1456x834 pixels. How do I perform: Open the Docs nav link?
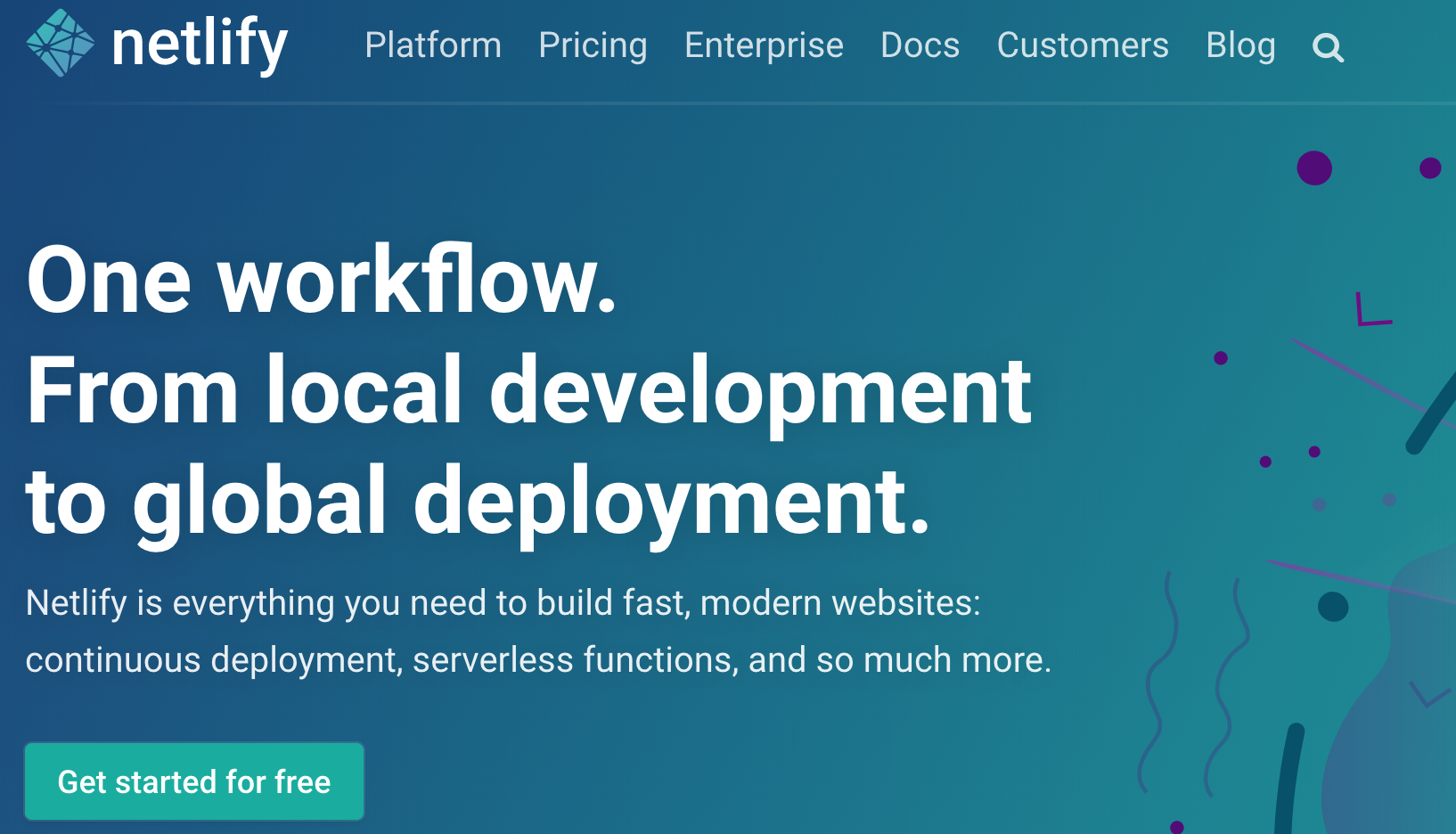point(920,45)
